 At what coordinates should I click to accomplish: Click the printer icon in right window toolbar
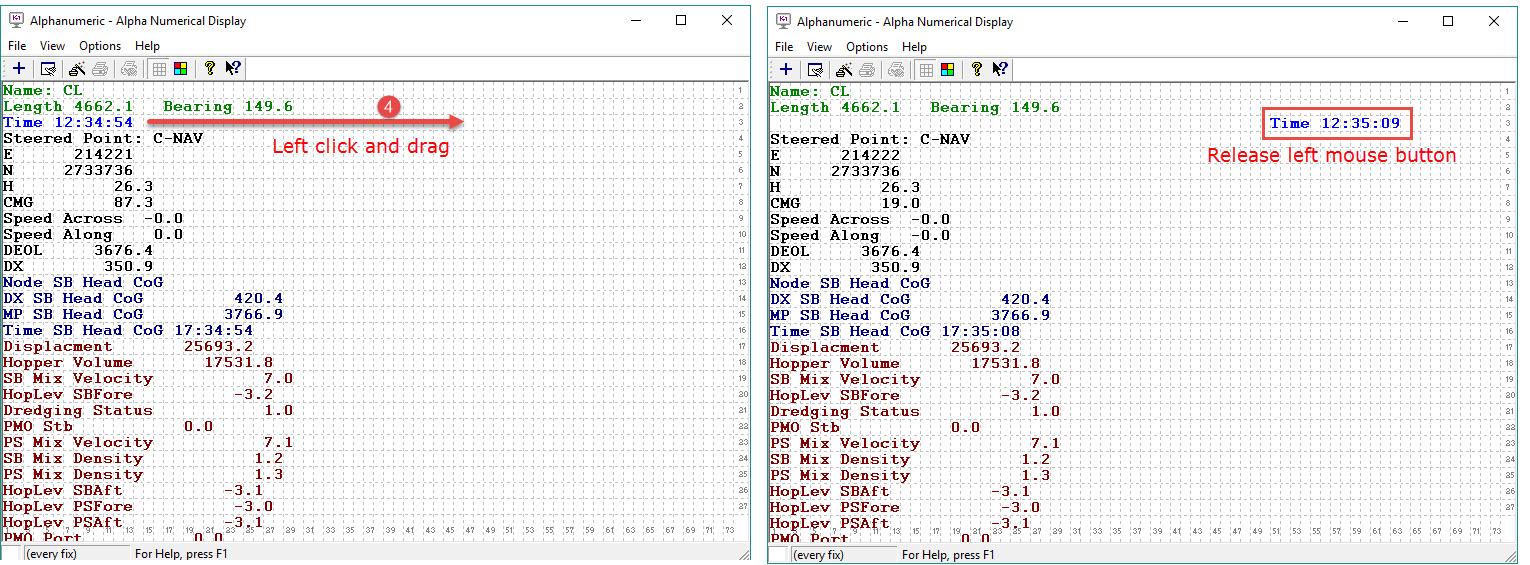[x=867, y=70]
